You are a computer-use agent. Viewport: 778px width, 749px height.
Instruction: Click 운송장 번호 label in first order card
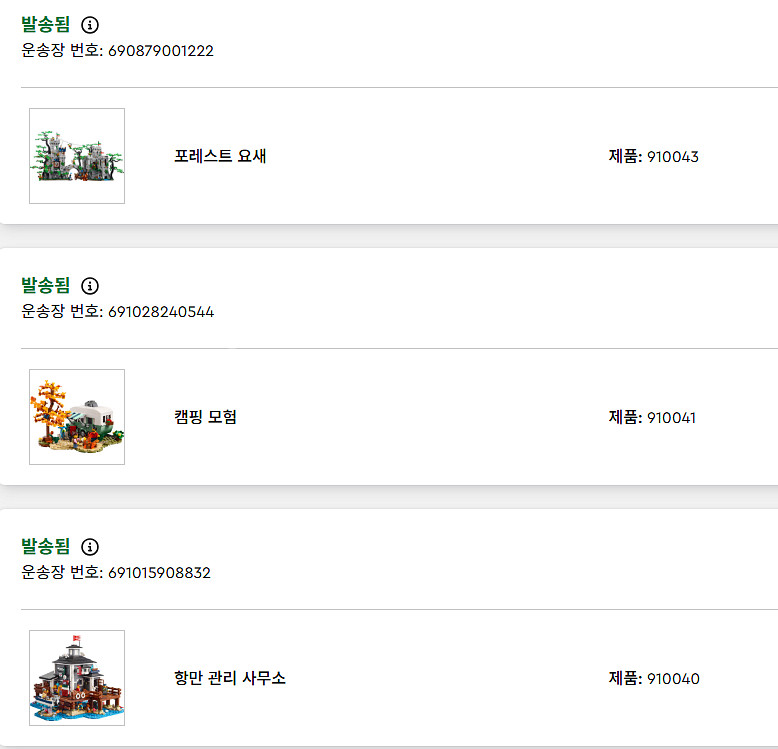tap(61, 51)
